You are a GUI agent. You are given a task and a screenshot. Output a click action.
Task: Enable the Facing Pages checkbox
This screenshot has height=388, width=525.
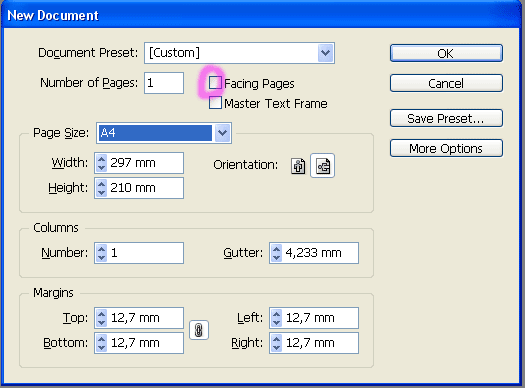(215, 83)
